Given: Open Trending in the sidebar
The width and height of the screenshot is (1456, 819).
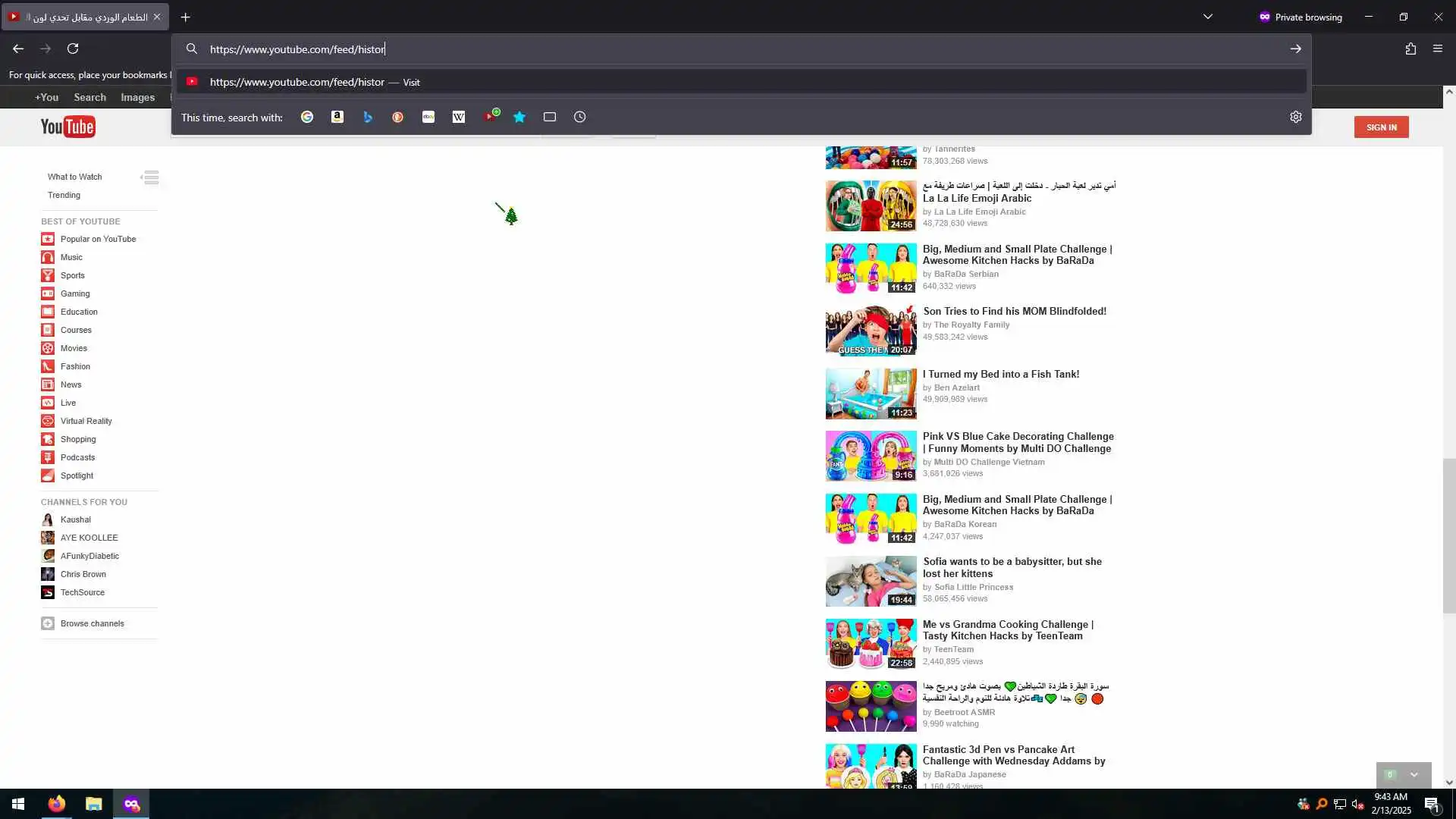Looking at the screenshot, I should point(64,195).
